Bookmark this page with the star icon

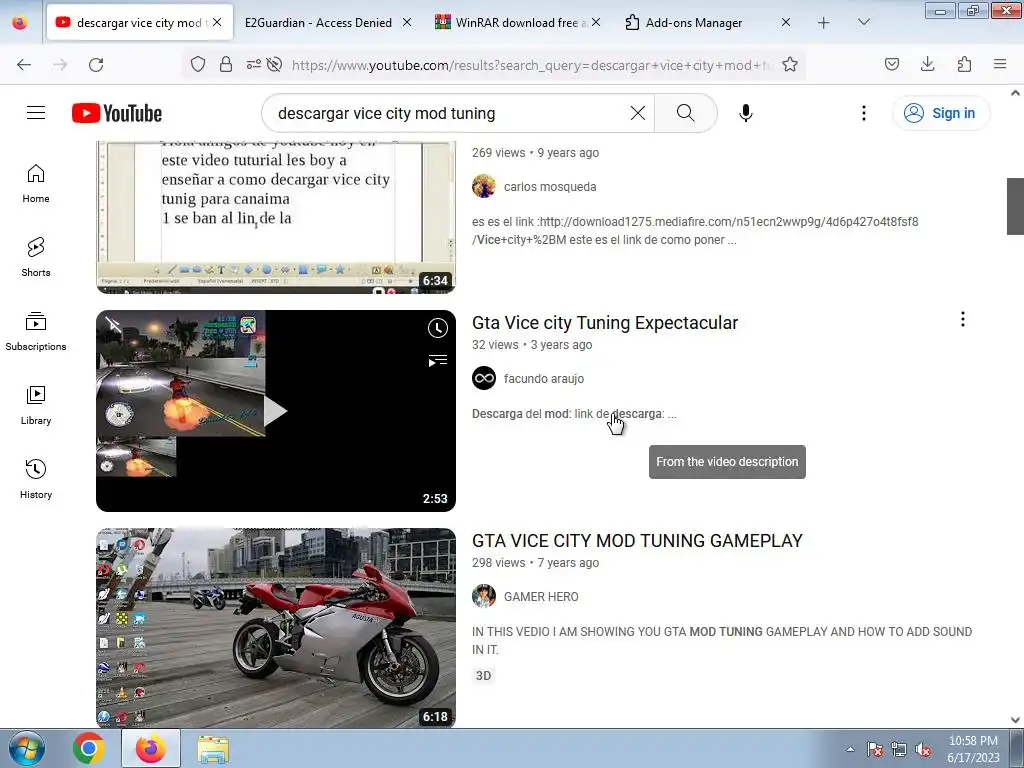(x=790, y=64)
